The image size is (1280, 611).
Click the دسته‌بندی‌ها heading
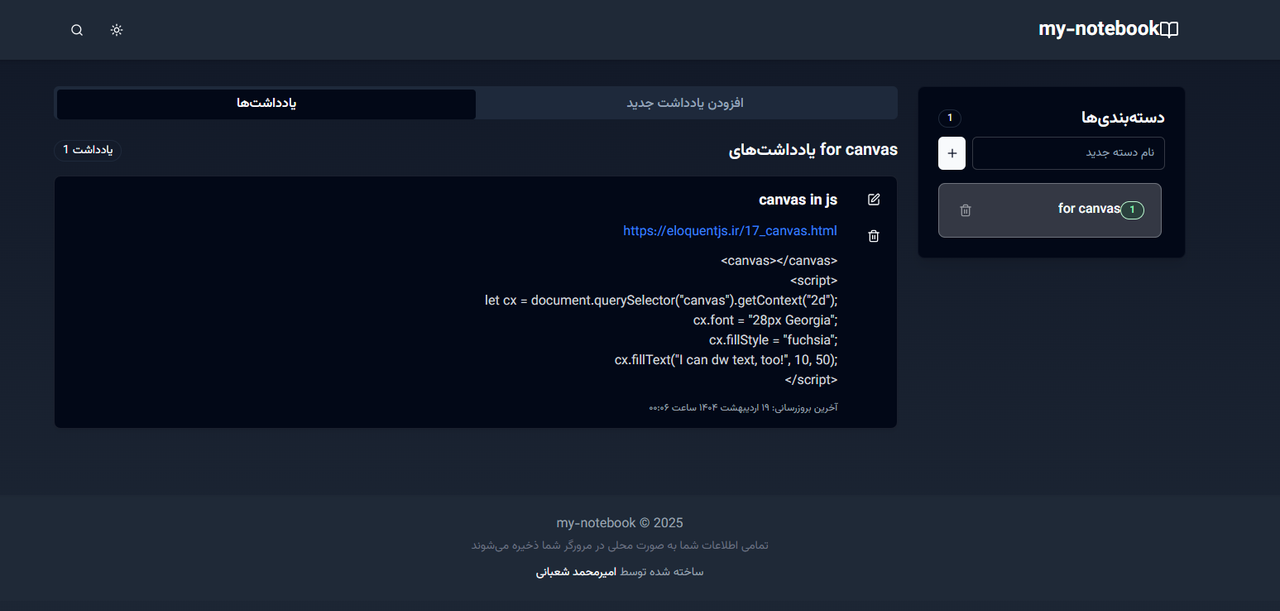[1123, 117]
